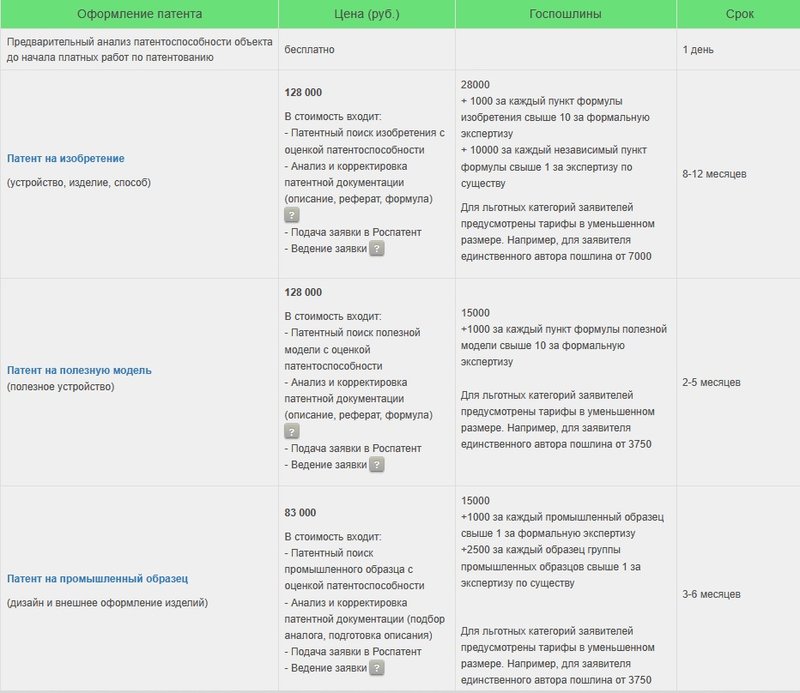Open the Патент на изобретение link
Image resolution: width=800 pixels, height=693 pixels.
click(x=66, y=158)
